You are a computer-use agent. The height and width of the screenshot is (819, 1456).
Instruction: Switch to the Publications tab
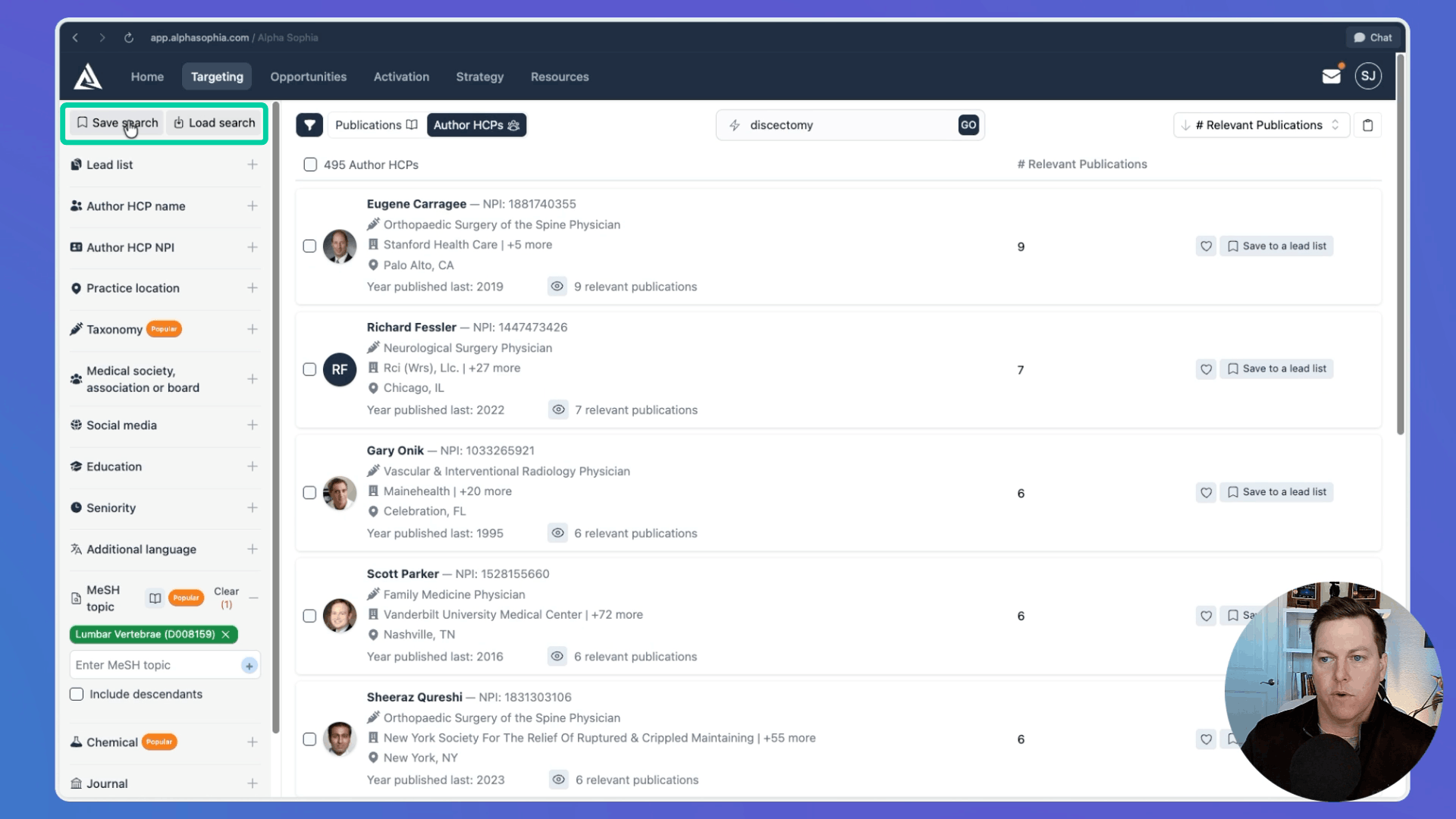point(375,124)
